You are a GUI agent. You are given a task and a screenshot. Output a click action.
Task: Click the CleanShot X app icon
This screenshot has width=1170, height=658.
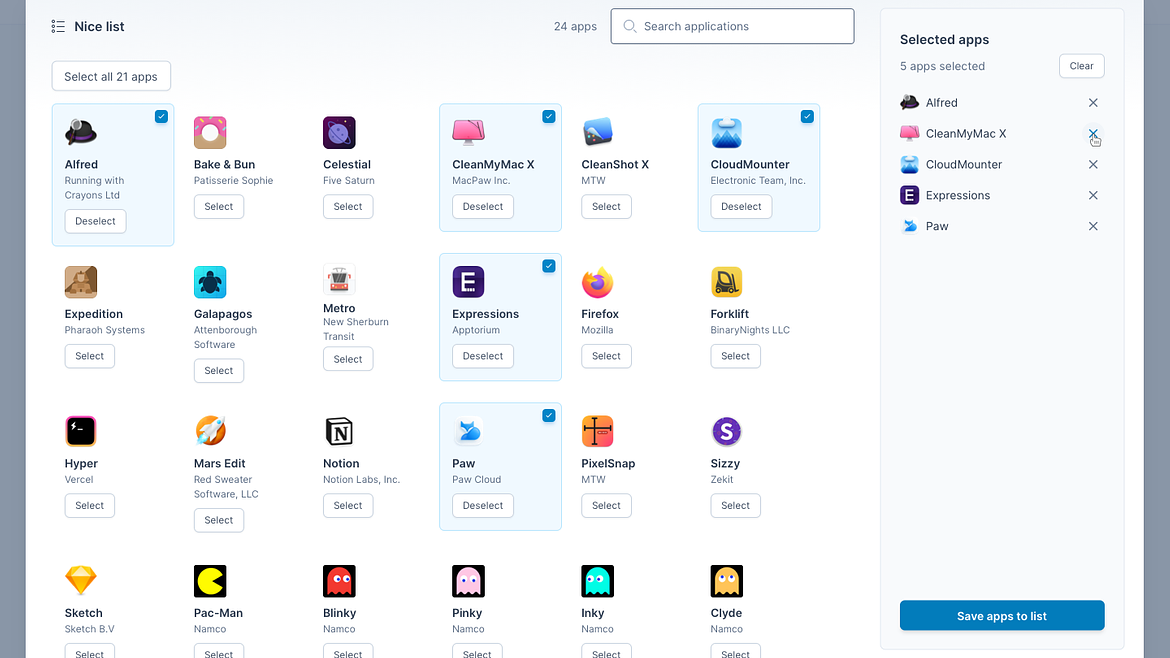click(598, 133)
